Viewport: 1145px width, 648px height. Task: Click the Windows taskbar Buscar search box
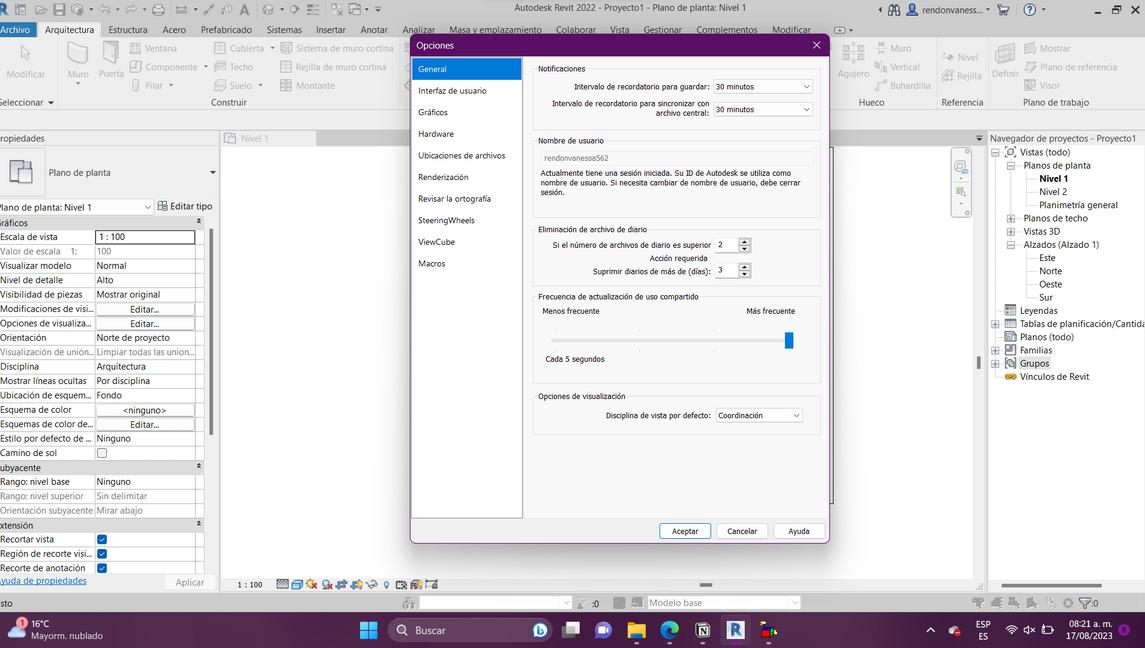pyautogui.click(x=470, y=630)
